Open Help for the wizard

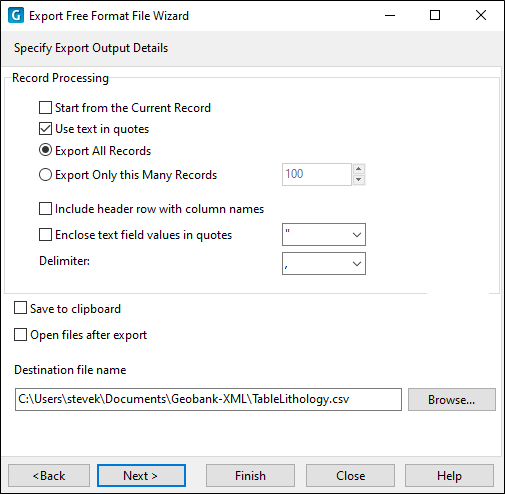click(449, 476)
